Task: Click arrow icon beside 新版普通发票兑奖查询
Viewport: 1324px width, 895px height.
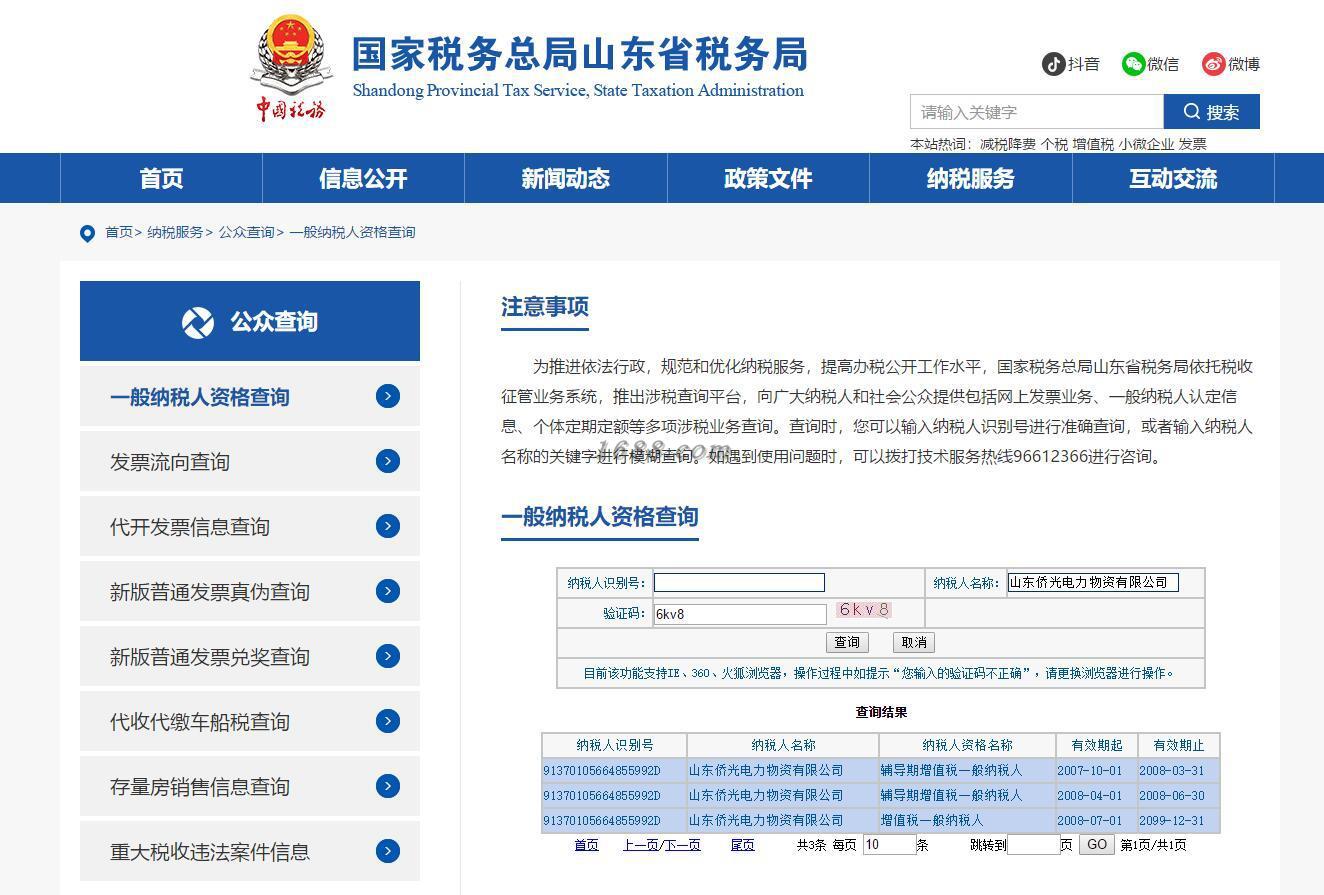Action: click(x=388, y=656)
